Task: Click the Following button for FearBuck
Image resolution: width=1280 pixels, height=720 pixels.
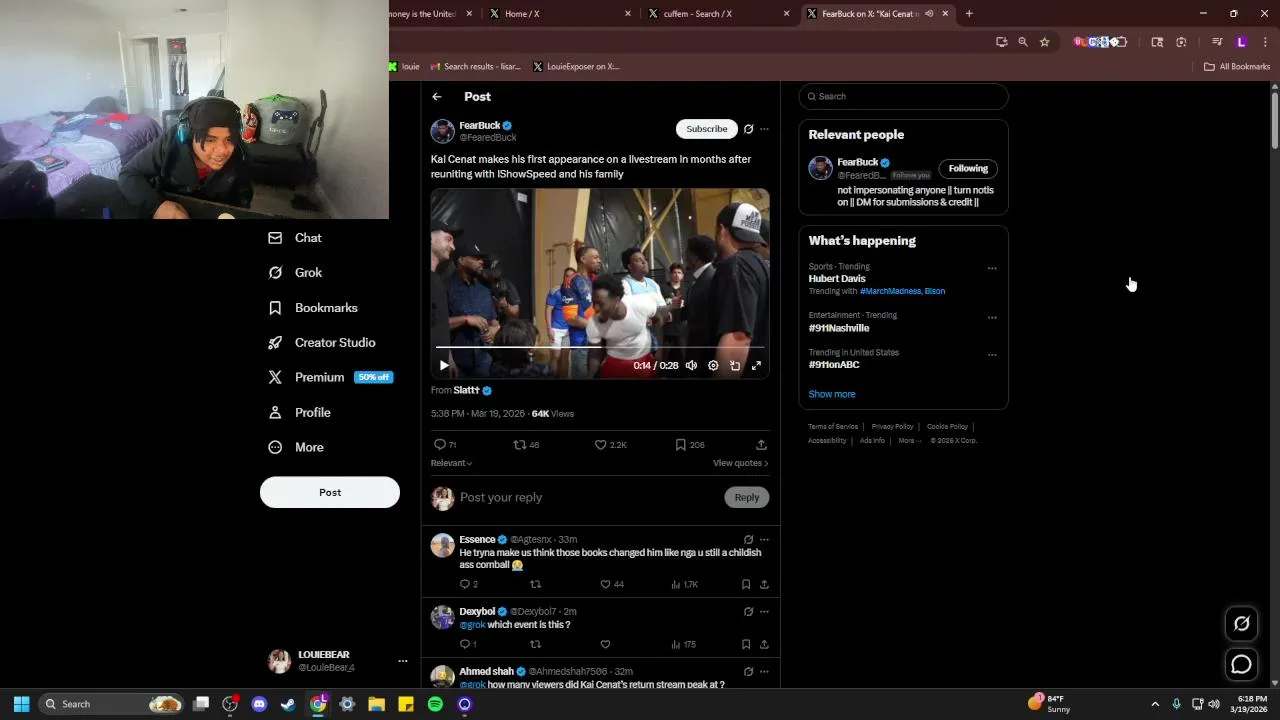Action: [x=967, y=169]
